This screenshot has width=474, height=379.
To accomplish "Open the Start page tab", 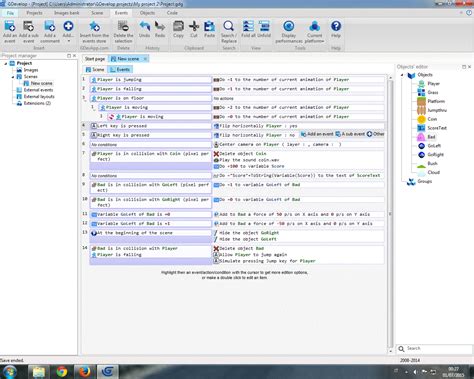I will 95,59.
